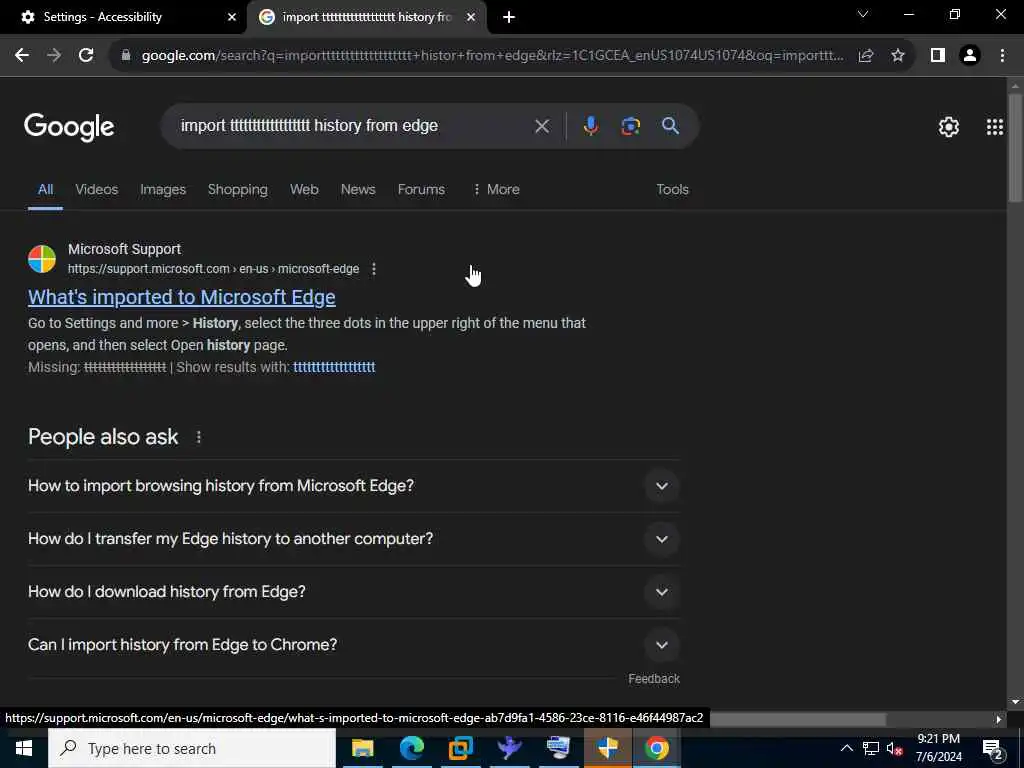
Task: Open the People also ask options dots
Action: [199, 438]
